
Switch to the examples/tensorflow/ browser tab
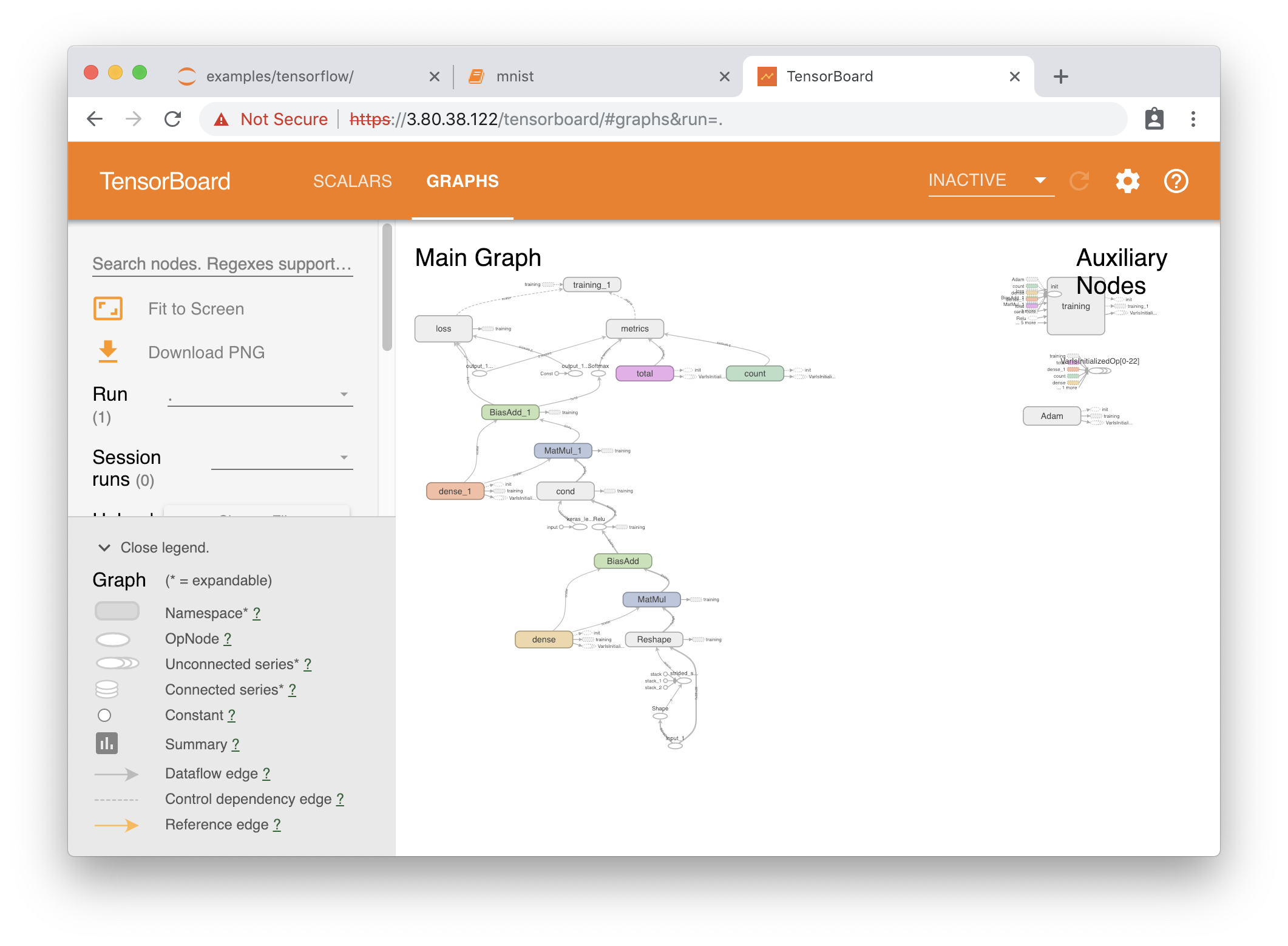(x=308, y=77)
